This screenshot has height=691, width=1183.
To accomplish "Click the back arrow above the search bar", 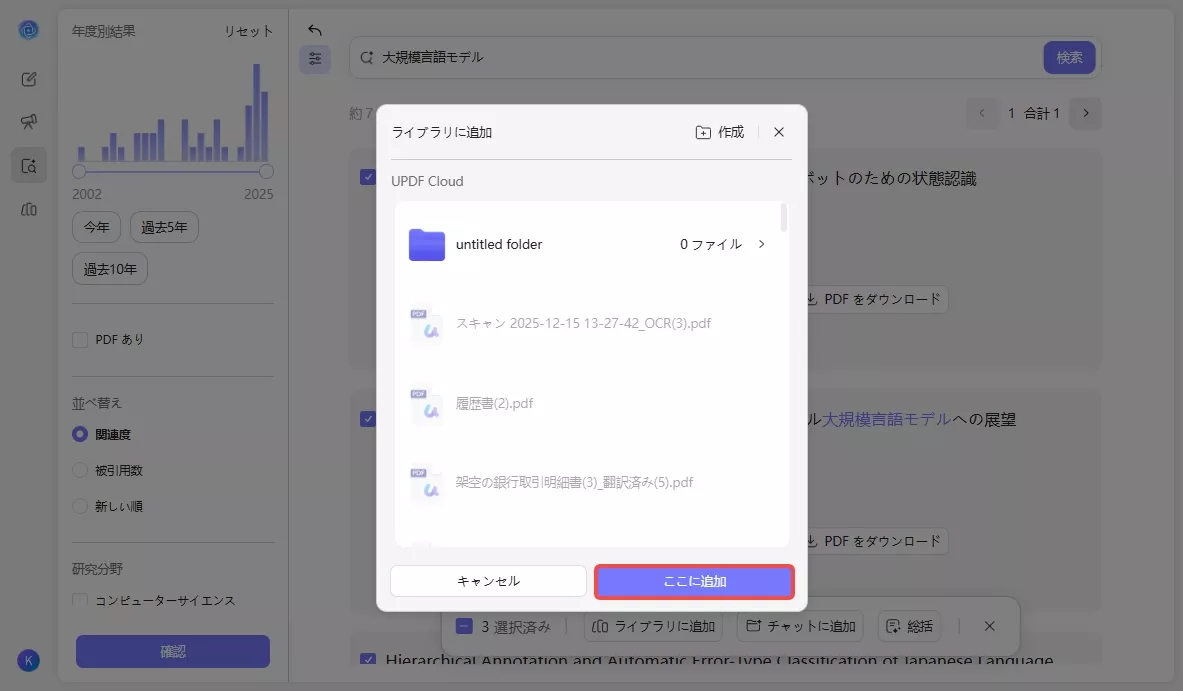I will point(314,31).
